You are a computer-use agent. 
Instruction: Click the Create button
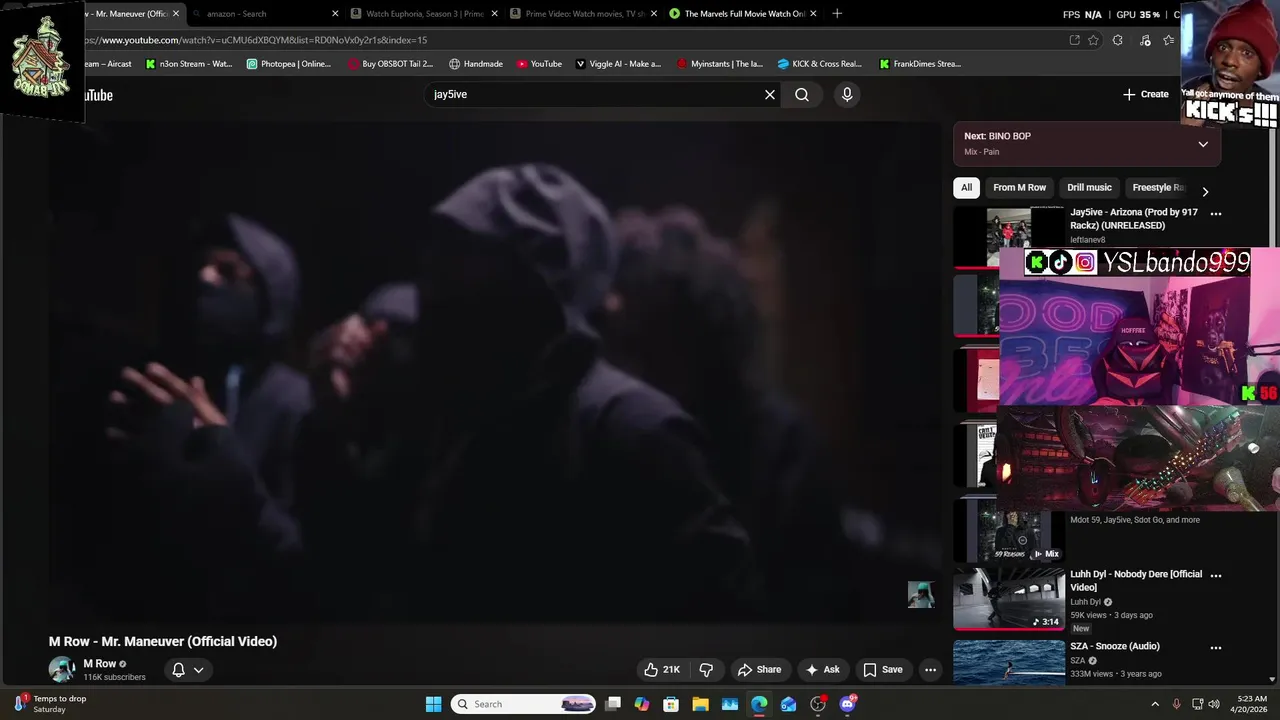(x=1145, y=94)
